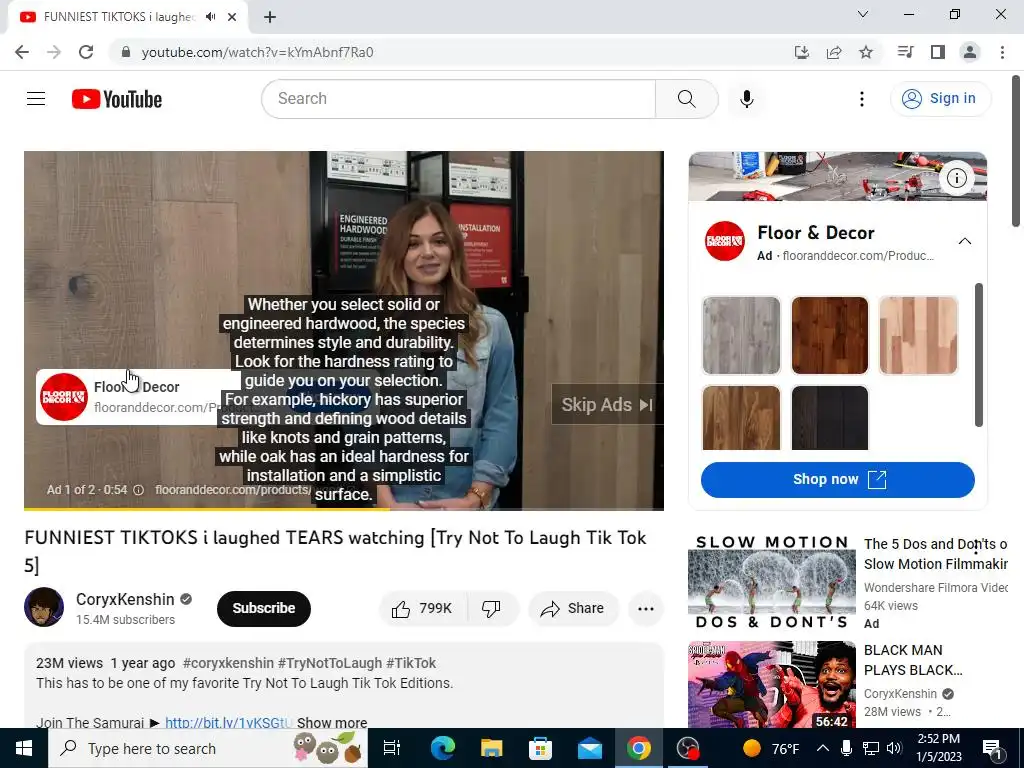This screenshot has width=1024, height=768.
Task: Open the tab search chevron in title bar
Action: (863, 14)
